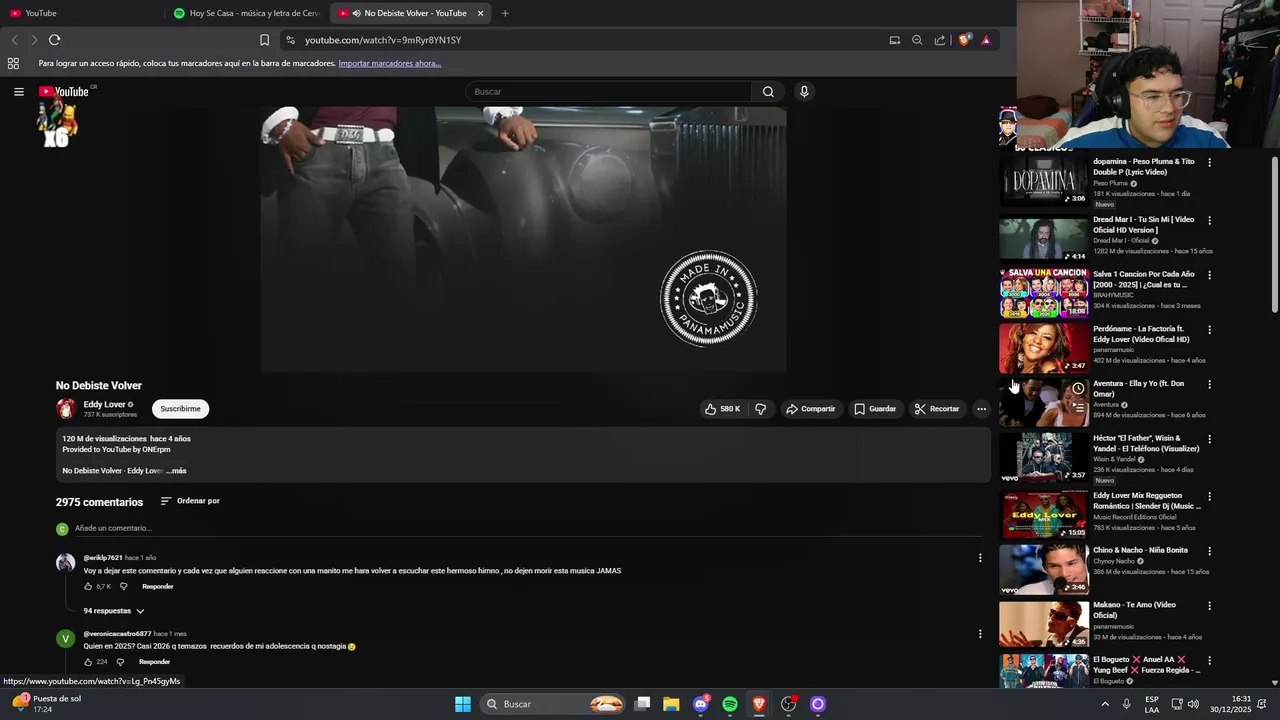Like the comment by @veronicacastro6877
The height and width of the screenshot is (720, 1280).
pyautogui.click(x=88, y=662)
